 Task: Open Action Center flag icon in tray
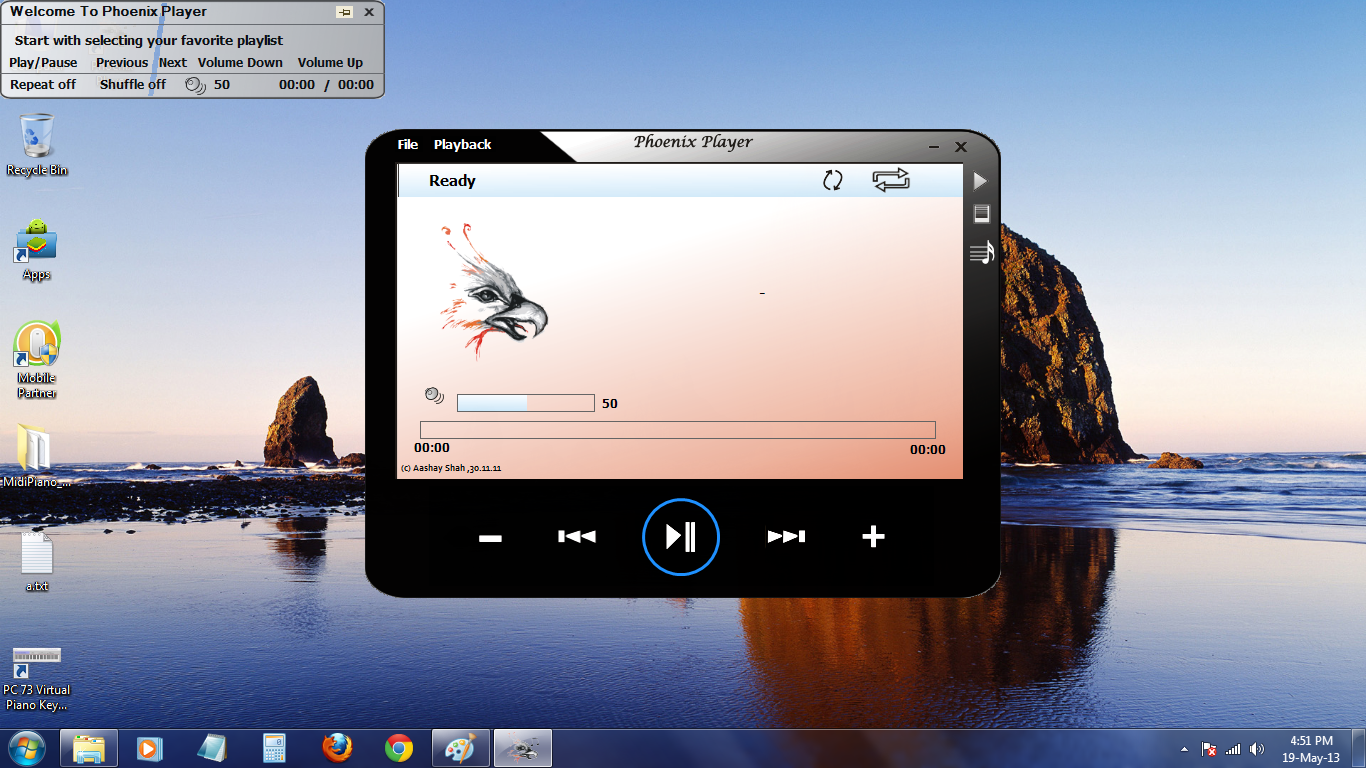[x=1209, y=749]
